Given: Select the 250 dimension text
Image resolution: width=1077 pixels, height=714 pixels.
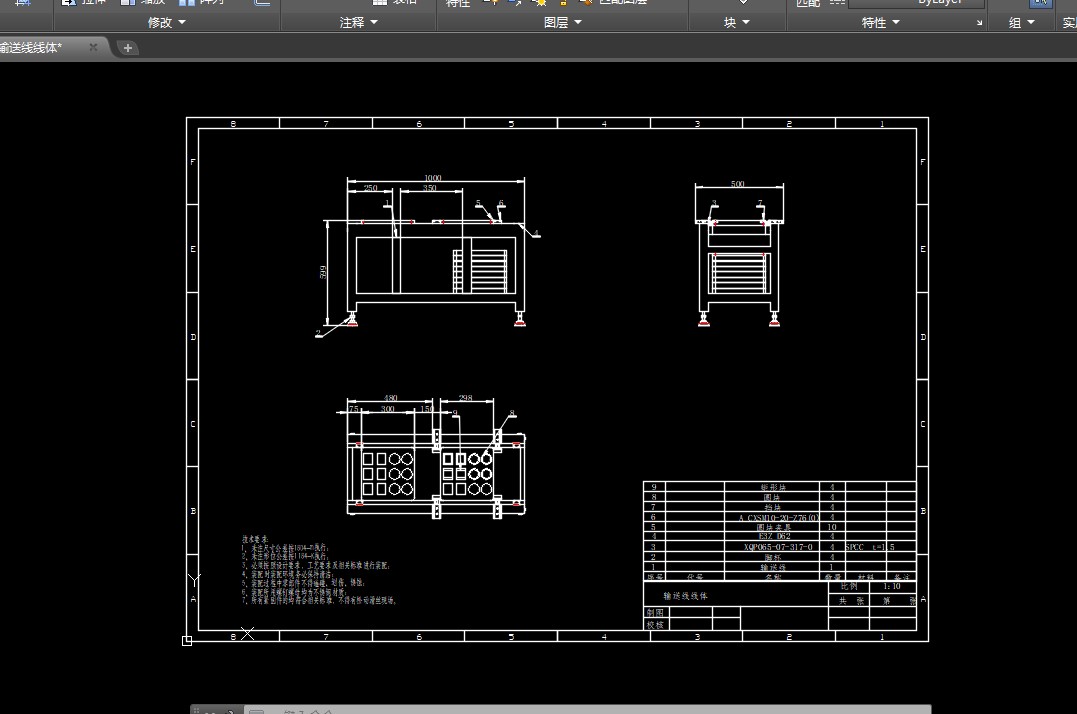Looking at the screenshot, I should (x=370, y=187).
